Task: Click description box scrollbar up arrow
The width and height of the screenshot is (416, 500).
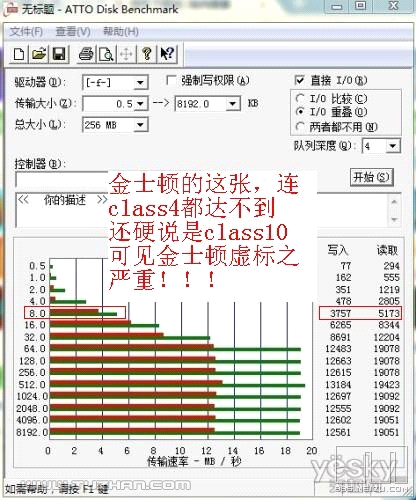Action: click(394, 202)
